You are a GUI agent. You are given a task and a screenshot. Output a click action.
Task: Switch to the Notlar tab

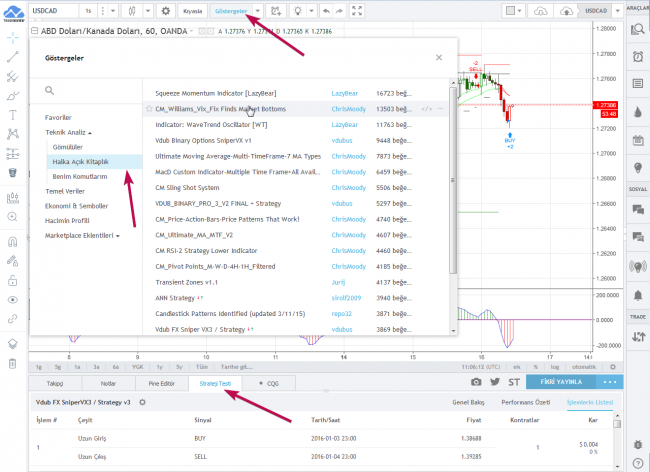tap(108, 384)
